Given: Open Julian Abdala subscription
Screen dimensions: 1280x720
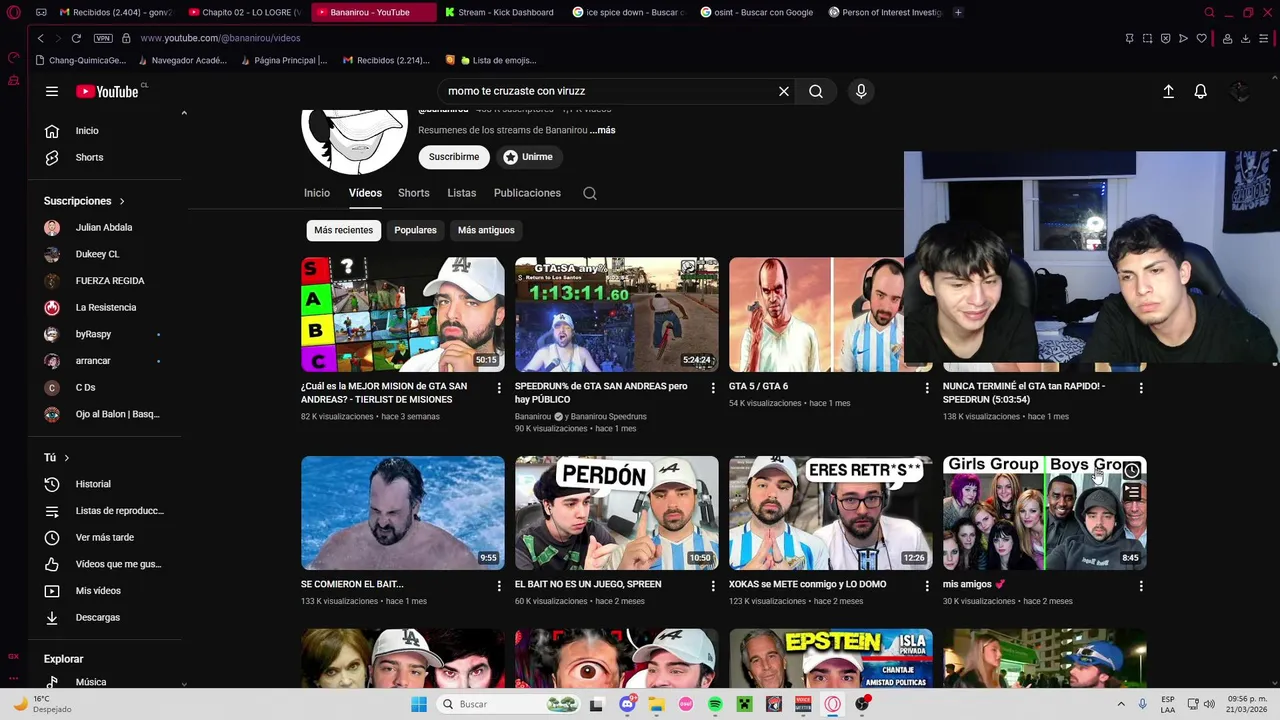Looking at the screenshot, I should [x=103, y=228].
